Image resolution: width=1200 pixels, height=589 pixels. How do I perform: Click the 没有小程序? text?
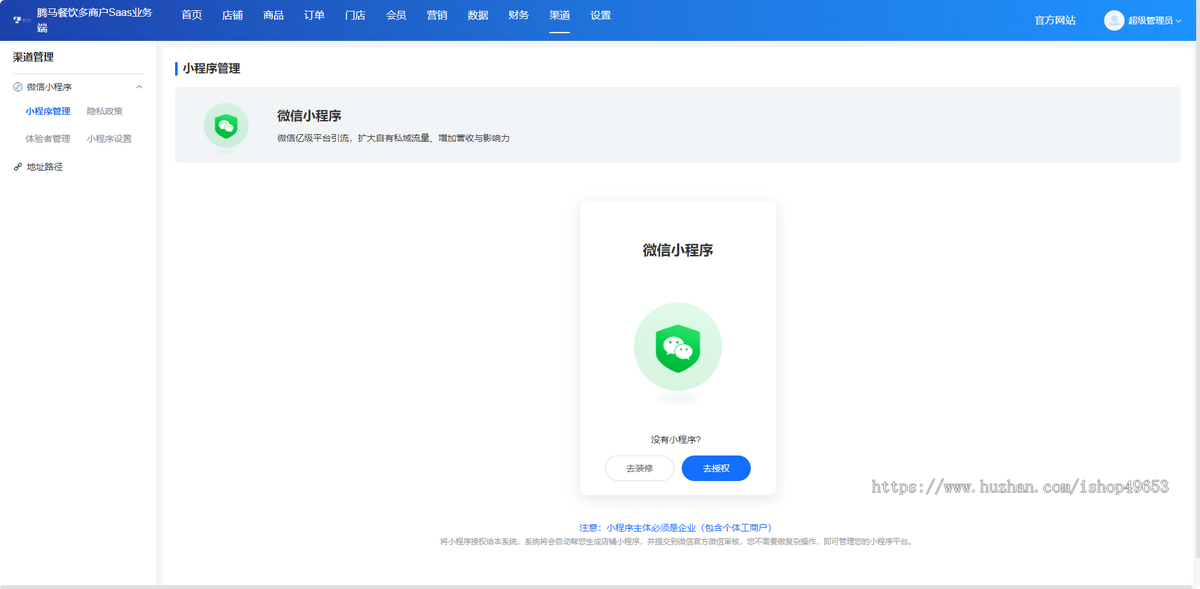tap(676, 439)
